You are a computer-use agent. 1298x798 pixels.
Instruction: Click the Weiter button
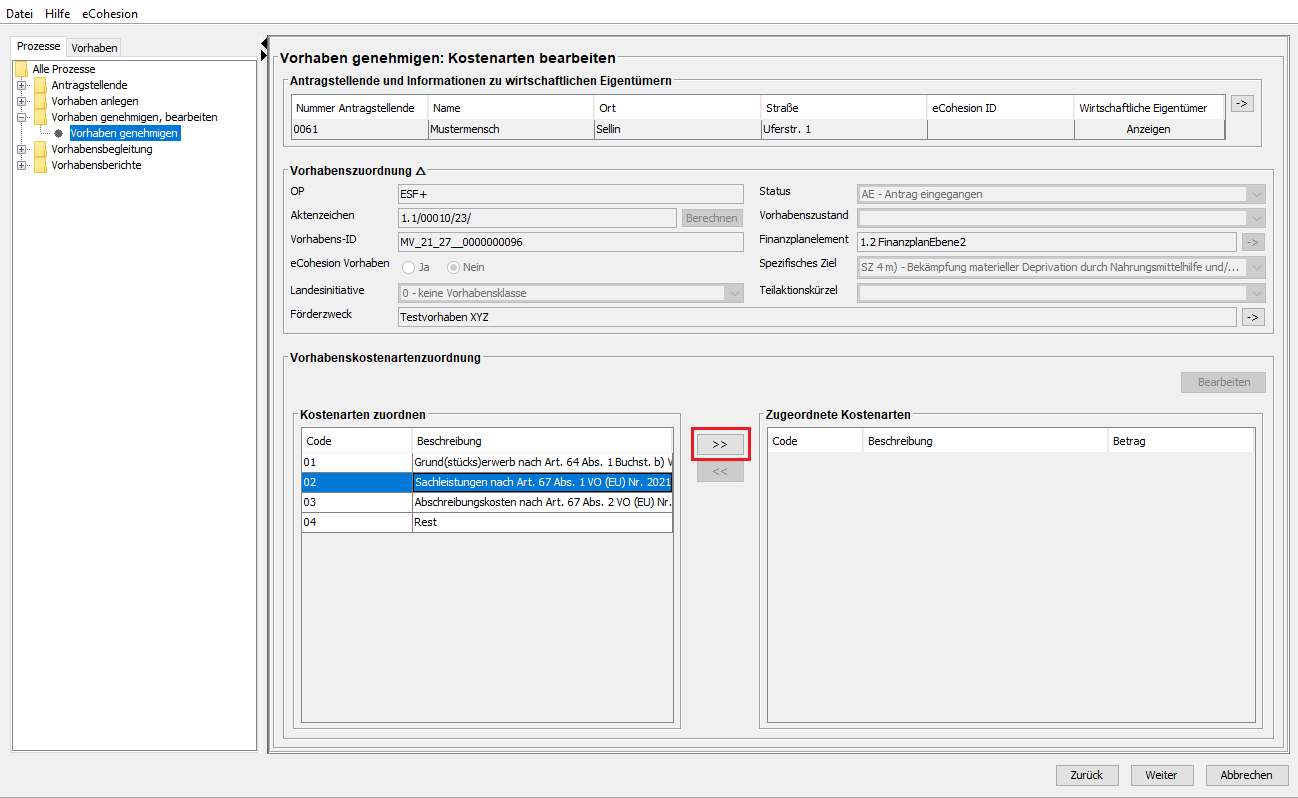point(1161,775)
